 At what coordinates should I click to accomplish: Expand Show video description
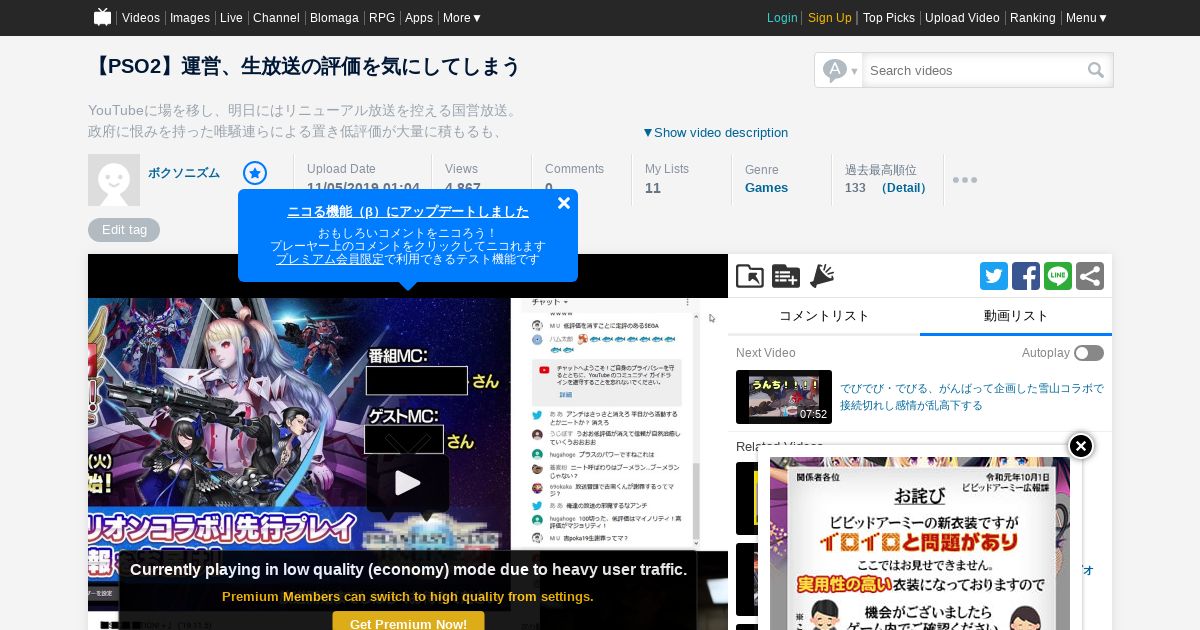pos(715,132)
